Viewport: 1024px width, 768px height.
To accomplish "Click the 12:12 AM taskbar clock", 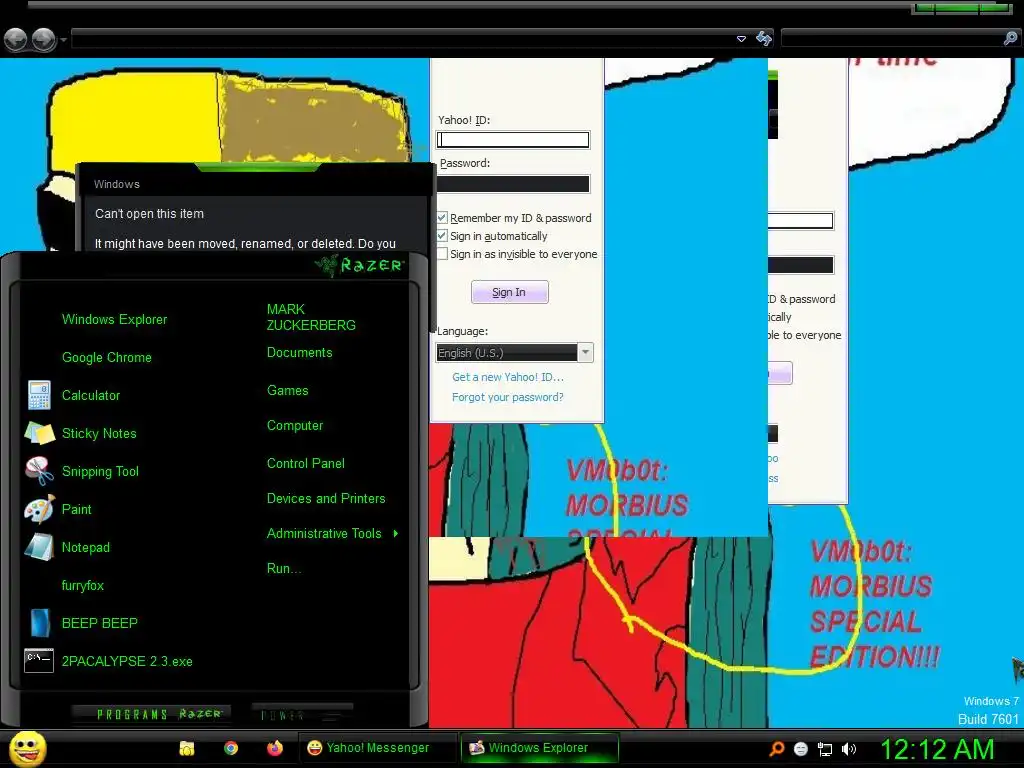I will click(x=937, y=749).
